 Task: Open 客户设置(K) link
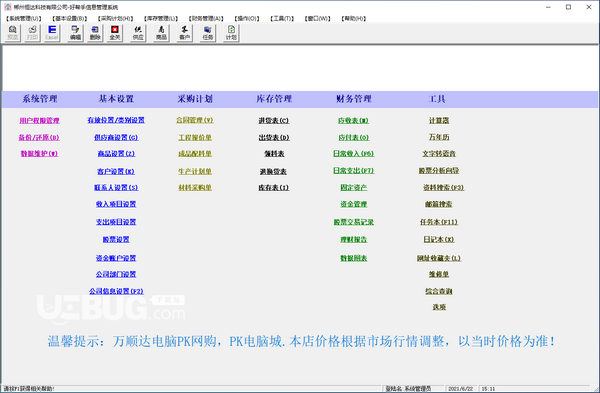pyautogui.click(x=116, y=171)
